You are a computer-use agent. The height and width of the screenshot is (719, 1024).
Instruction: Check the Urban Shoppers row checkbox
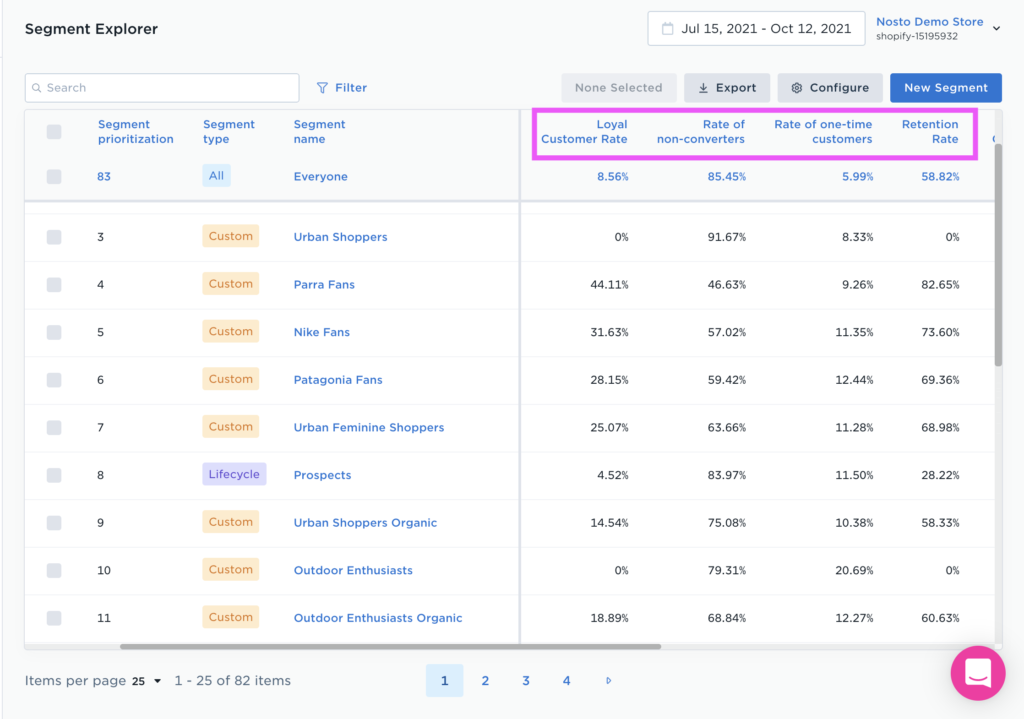pos(54,237)
